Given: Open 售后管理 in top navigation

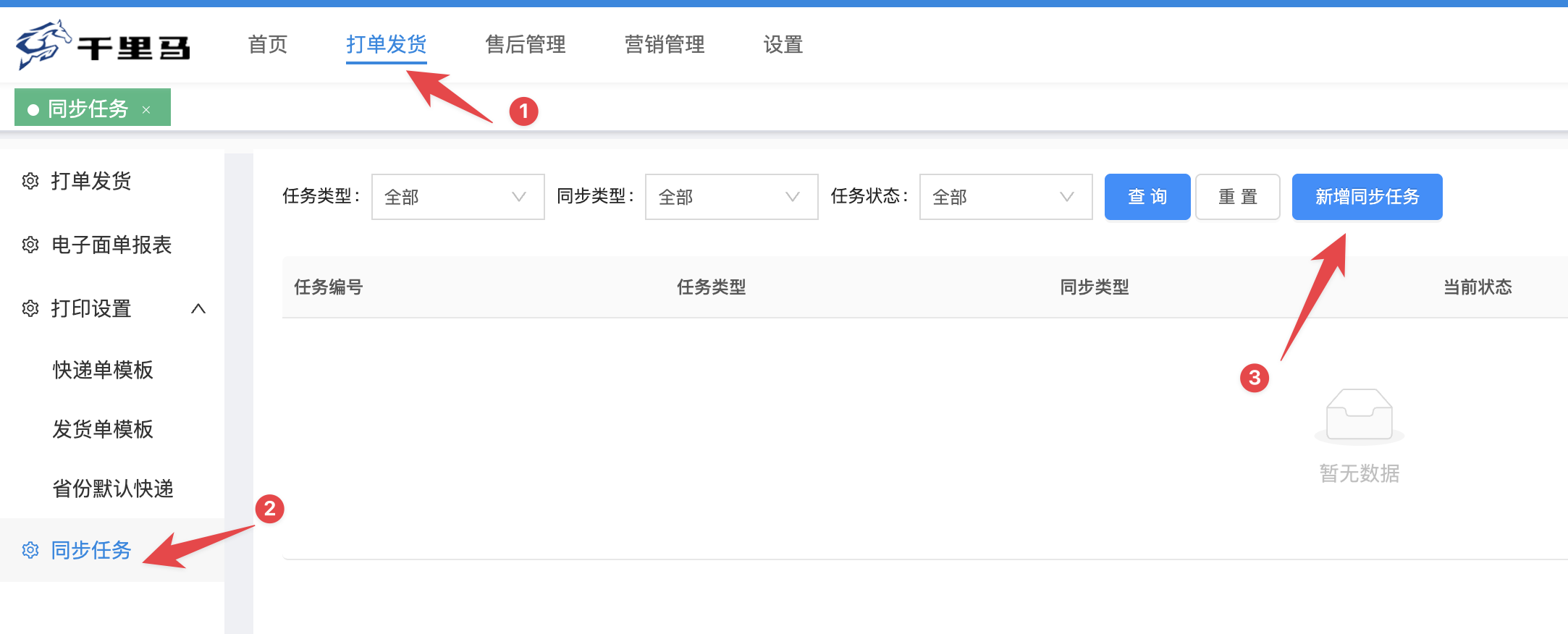Looking at the screenshot, I should tap(526, 45).
